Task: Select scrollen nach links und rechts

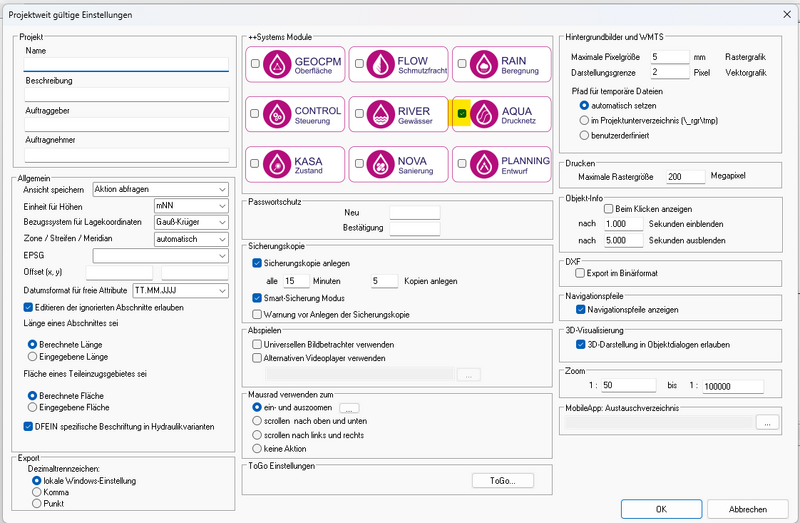Action: (x=257, y=435)
